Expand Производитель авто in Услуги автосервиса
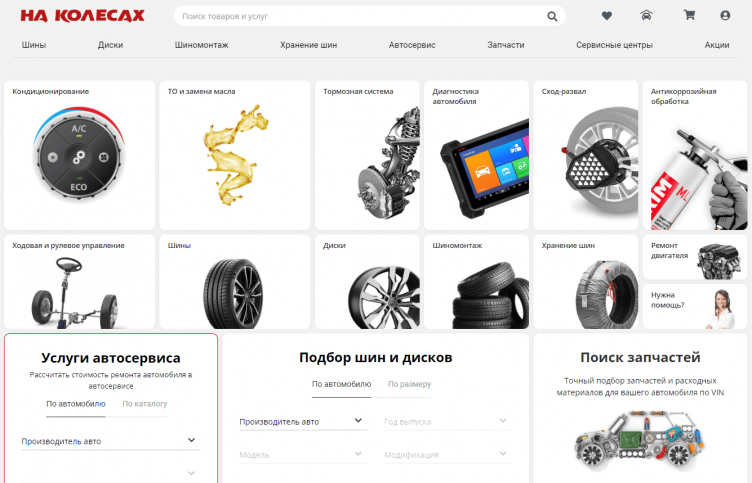The image size is (752, 483). coord(108,441)
